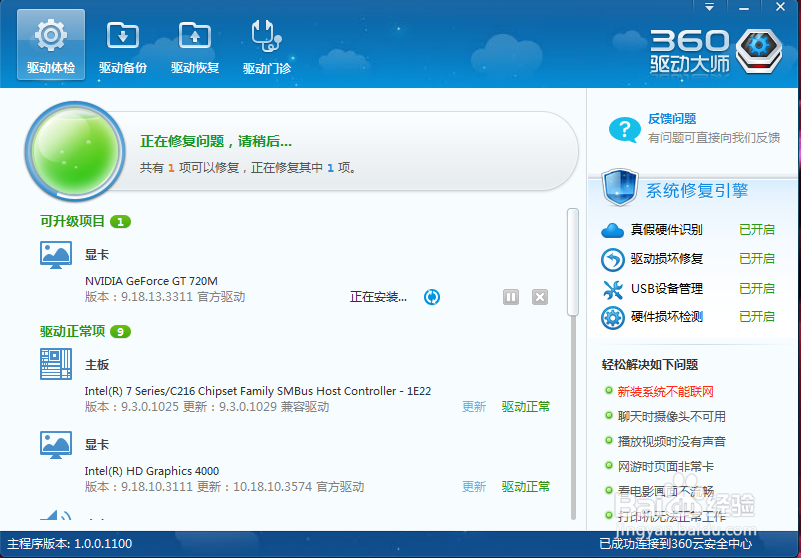Click the 硬件损坏检测 gear icon

[x=612, y=318]
